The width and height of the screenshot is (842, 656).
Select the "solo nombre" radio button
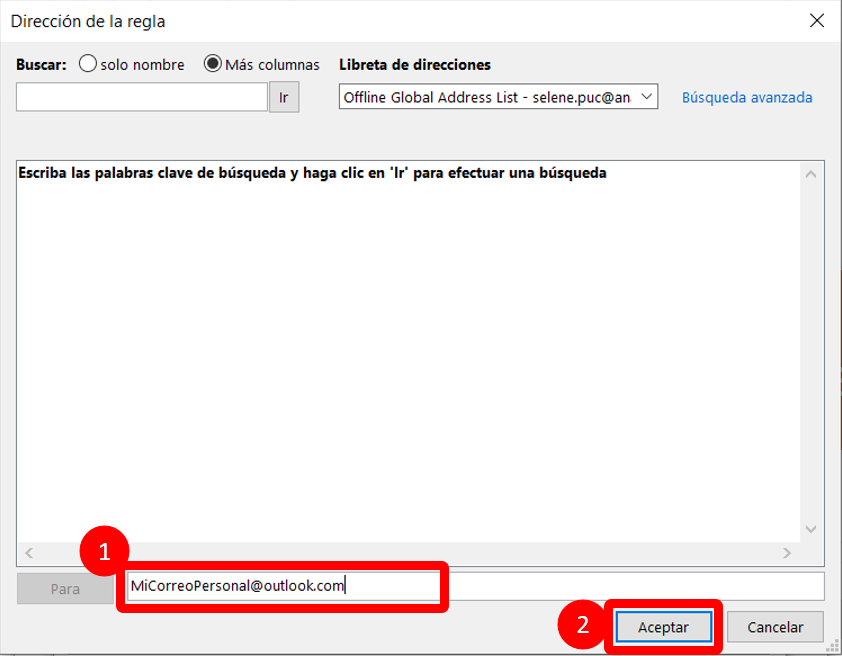click(x=87, y=64)
